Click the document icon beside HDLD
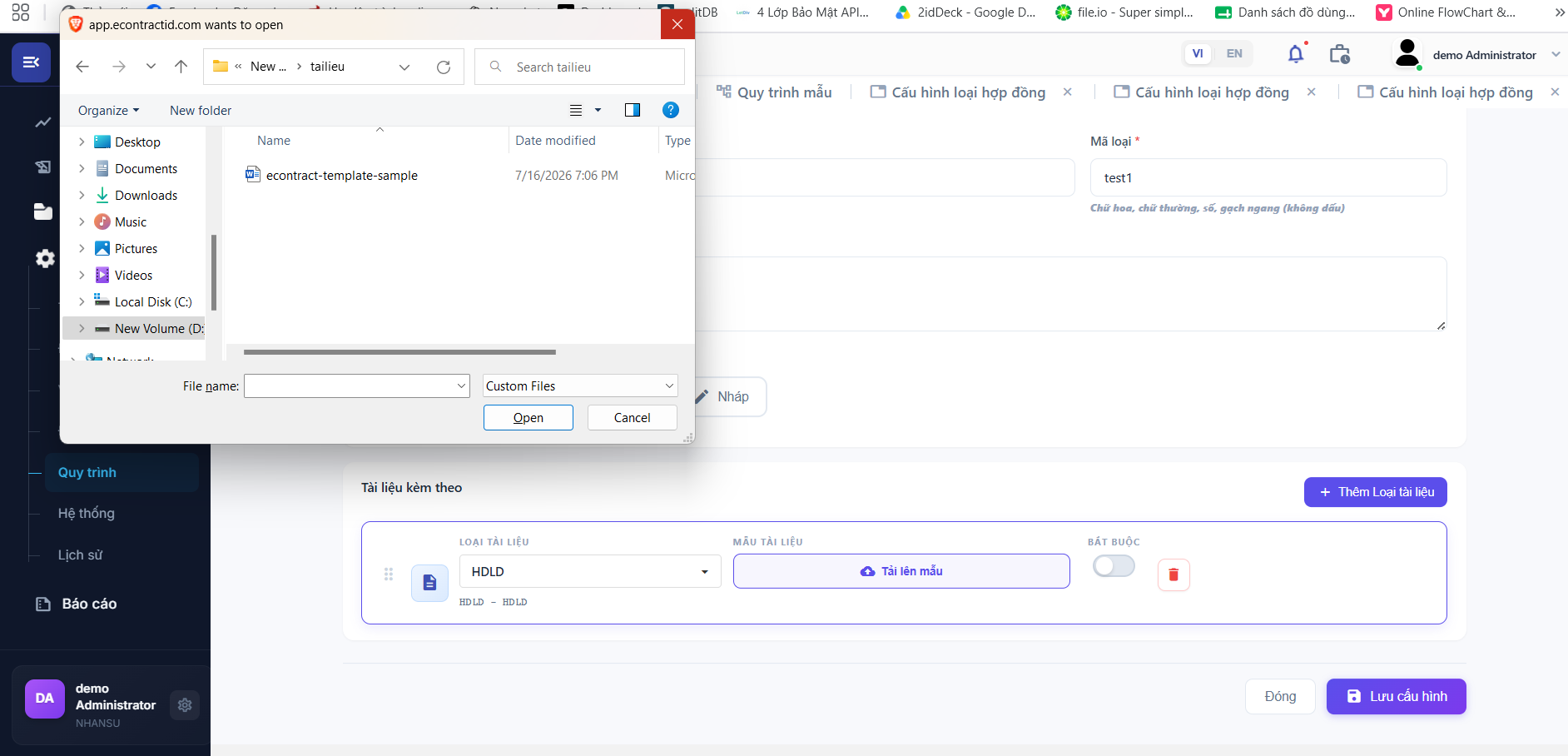The width and height of the screenshot is (1568, 756). click(429, 582)
